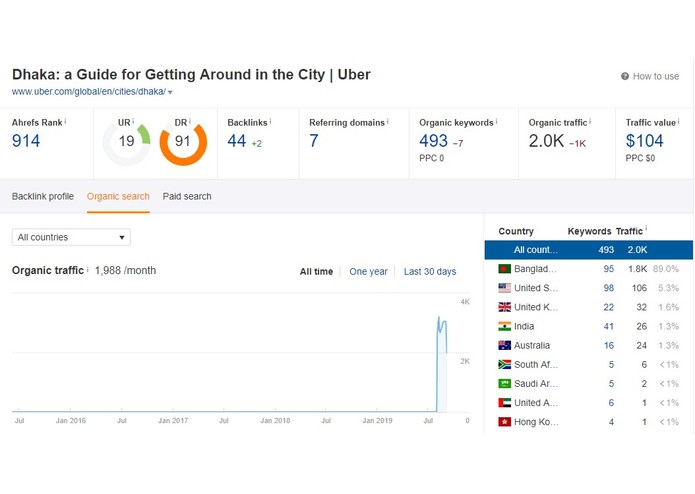This screenshot has height=494, width=695.
Task: Switch to the Backlink profile tab
Action: pyautogui.click(x=43, y=196)
